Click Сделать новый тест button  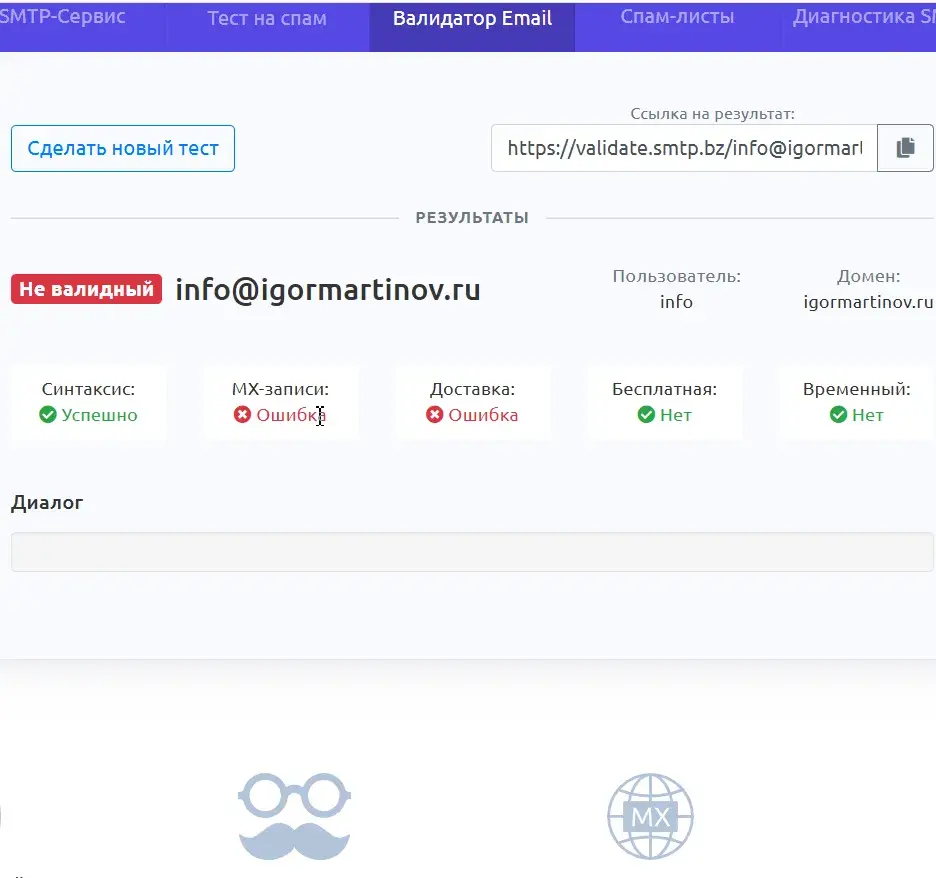(123, 149)
